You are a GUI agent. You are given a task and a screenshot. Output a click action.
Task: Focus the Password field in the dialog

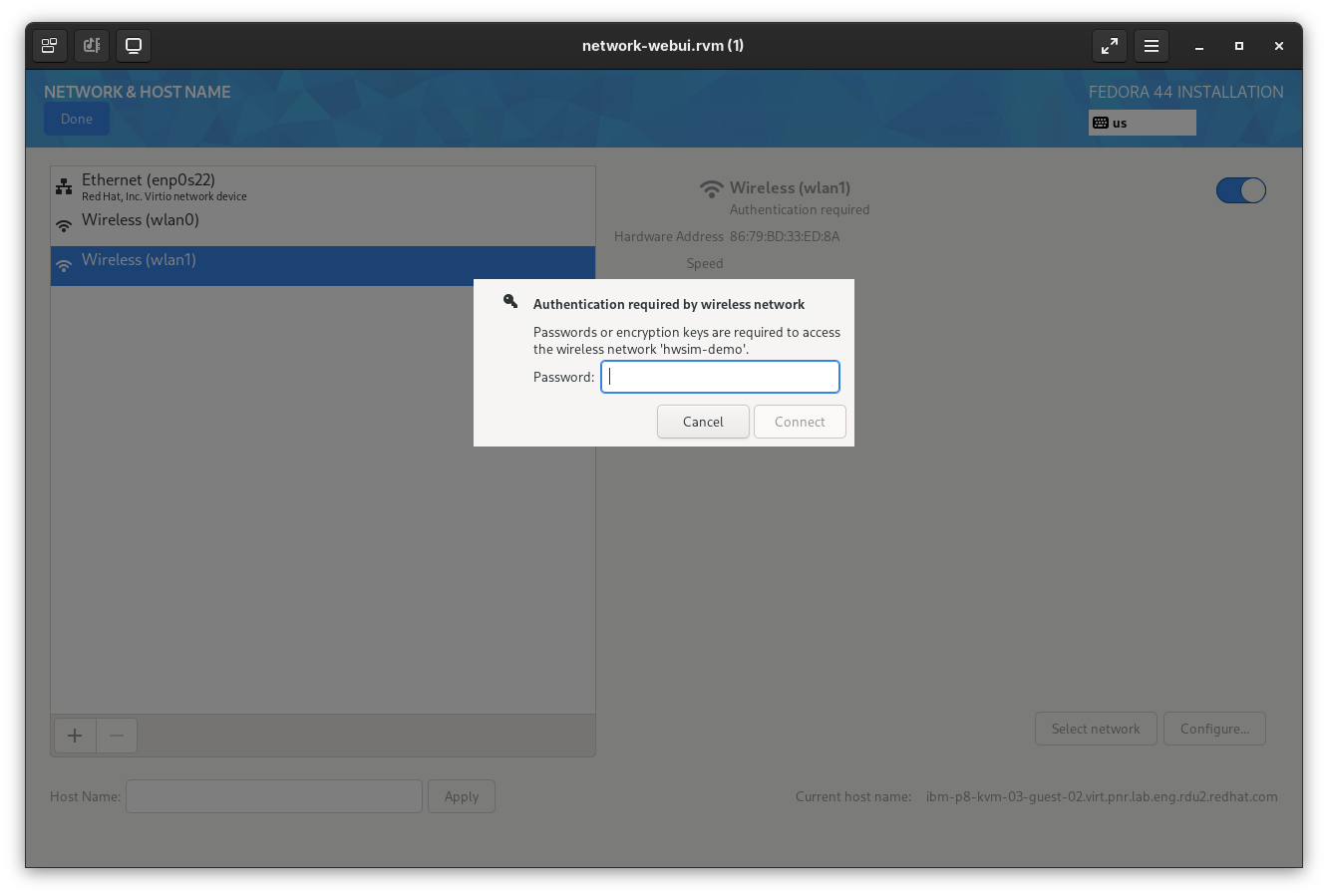(720, 377)
